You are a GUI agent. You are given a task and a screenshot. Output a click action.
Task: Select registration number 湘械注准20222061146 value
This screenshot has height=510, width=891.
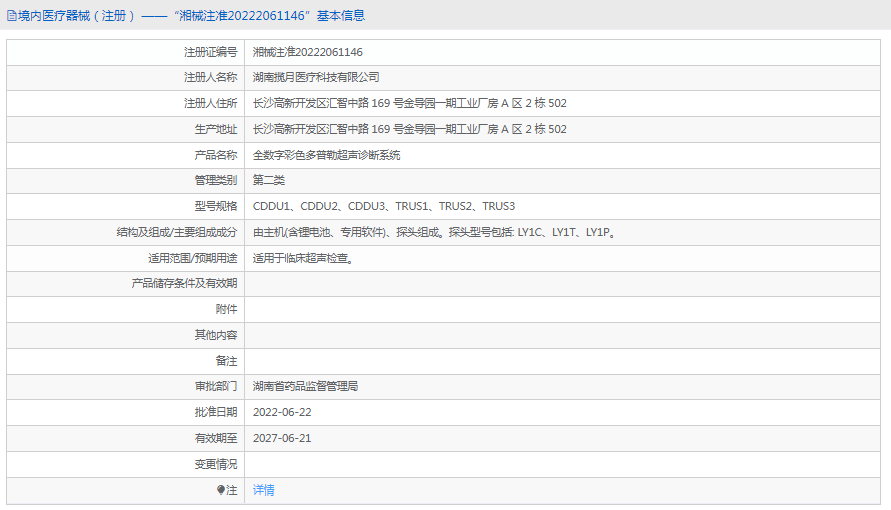pyautogui.click(x=307, y=52)
